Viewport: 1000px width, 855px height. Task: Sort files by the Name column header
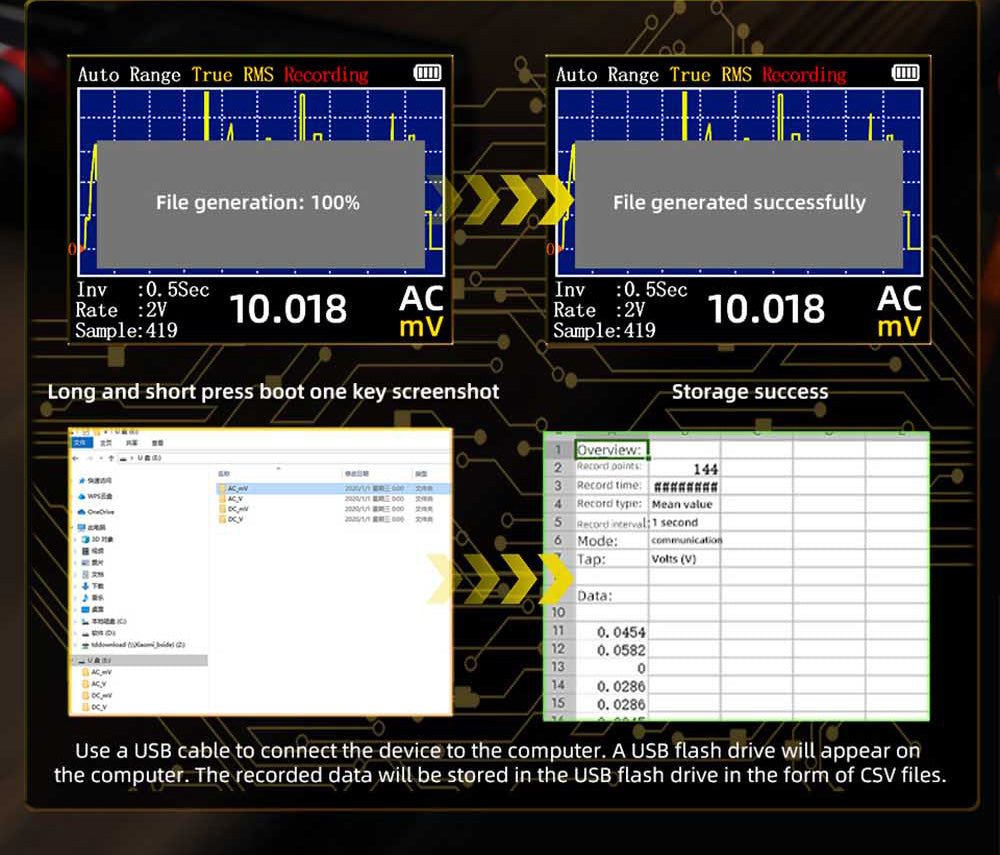[x=224, y=473]
